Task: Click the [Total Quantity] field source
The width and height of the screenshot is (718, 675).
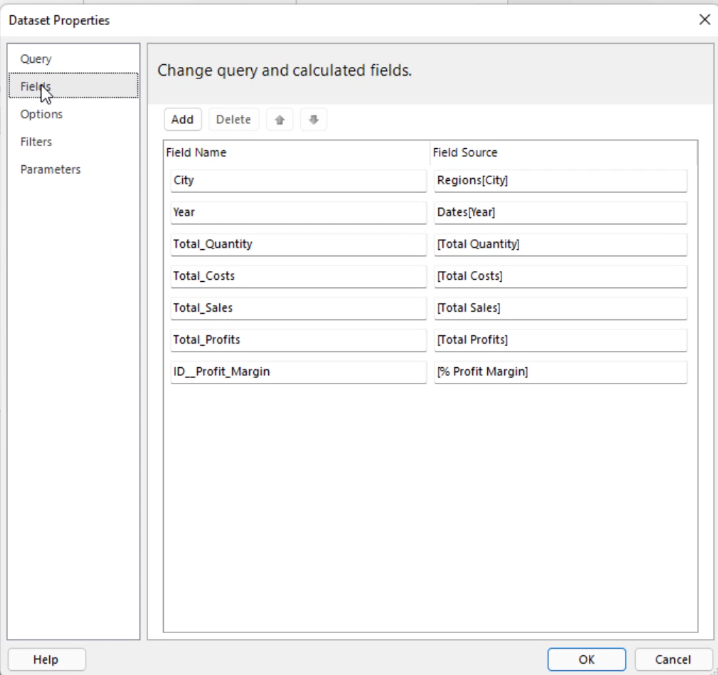Action: coord(561,244)
